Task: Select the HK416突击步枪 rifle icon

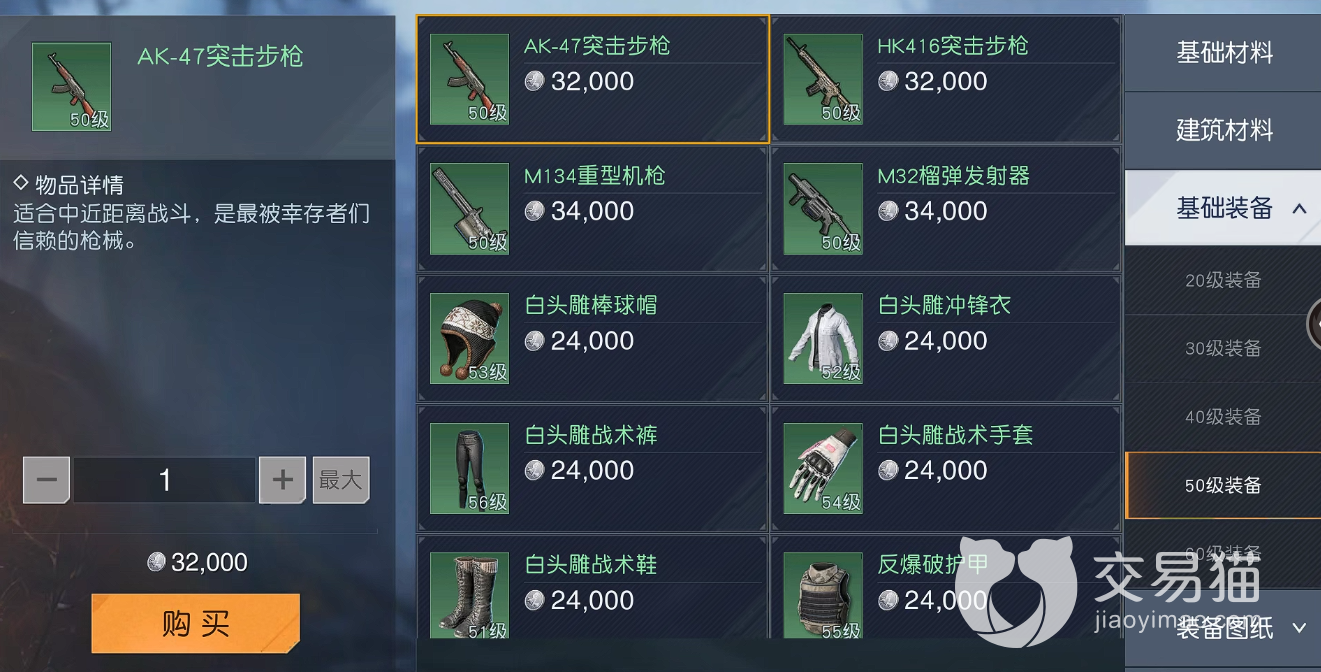Action: click(x=823, y=79)
